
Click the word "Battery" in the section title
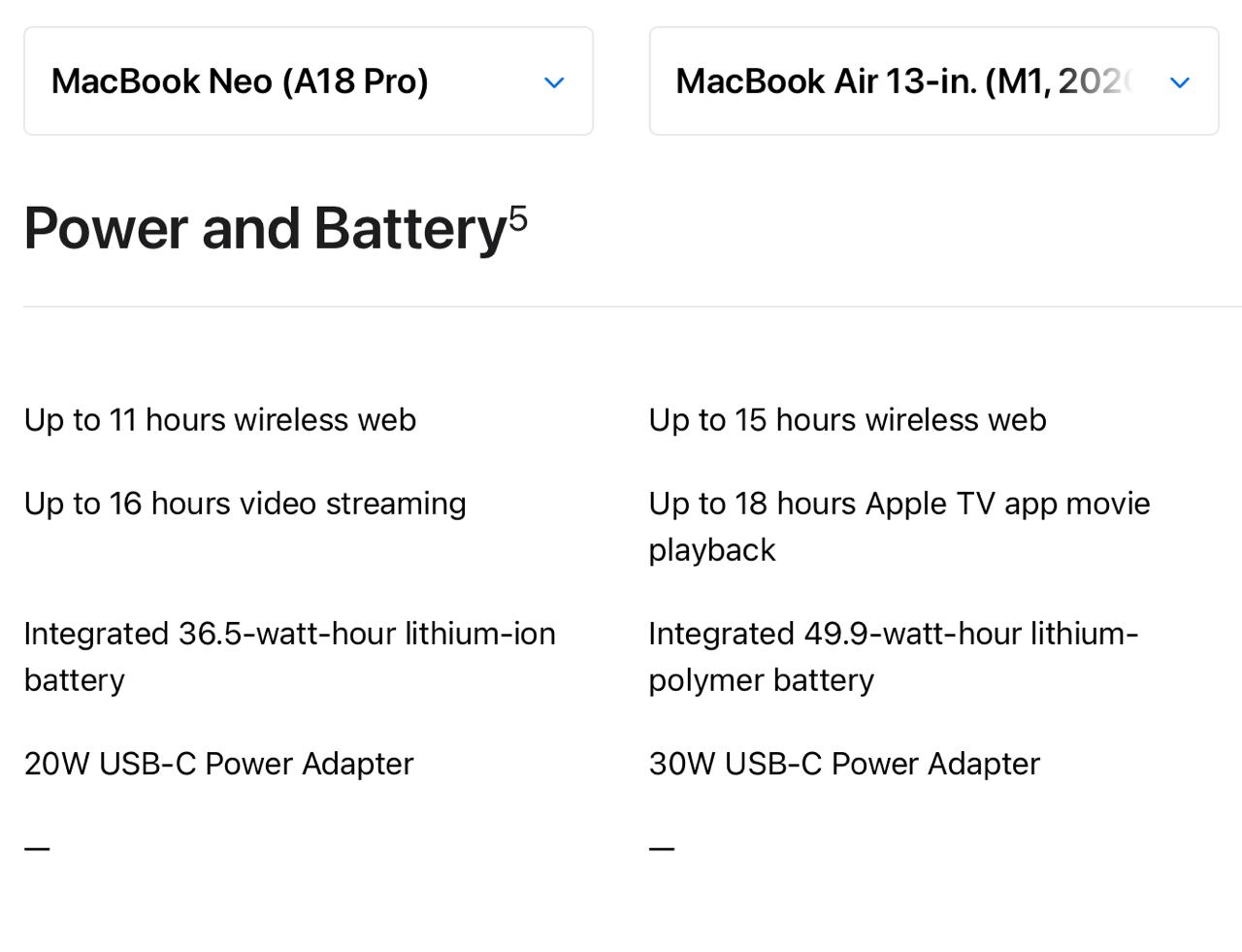[409, 229]
